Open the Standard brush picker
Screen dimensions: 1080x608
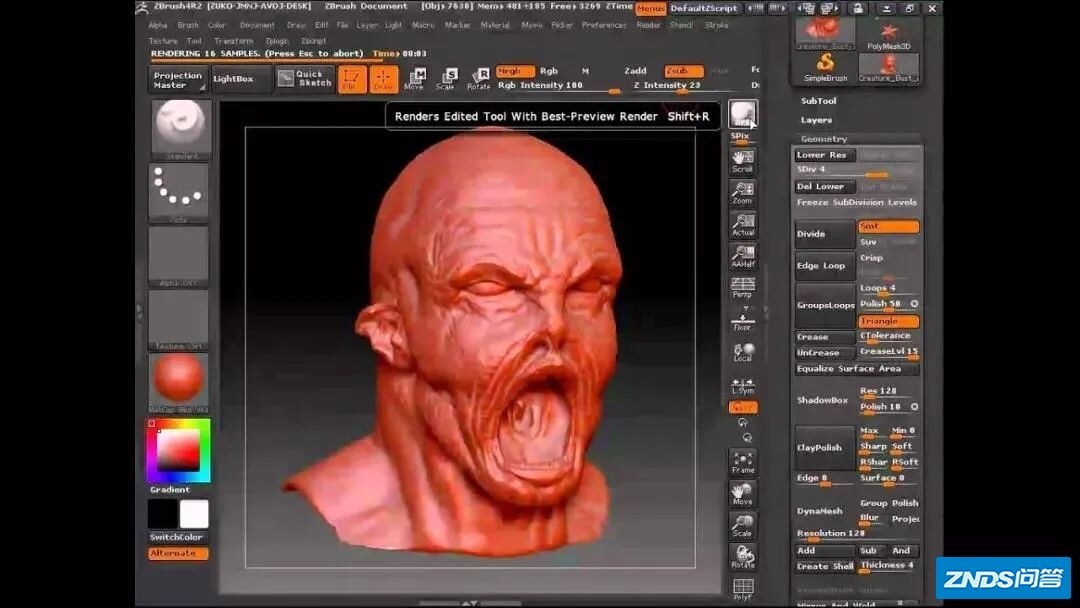180,129
